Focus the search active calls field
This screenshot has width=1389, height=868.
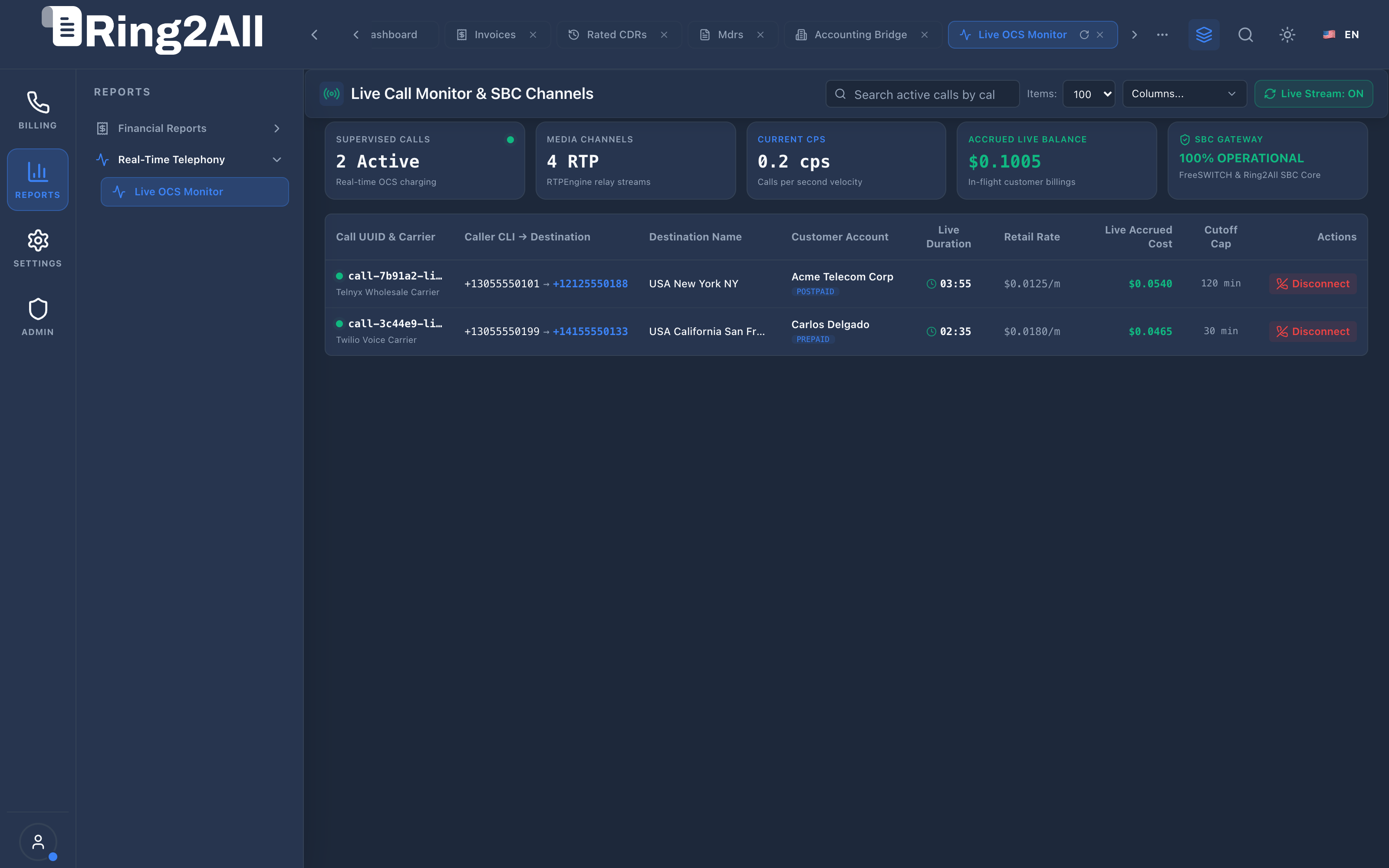tap(922, 94)
